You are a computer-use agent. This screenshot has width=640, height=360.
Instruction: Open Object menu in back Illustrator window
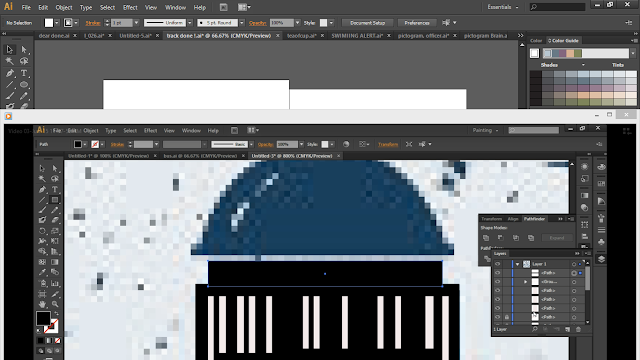pyautogui.click(x=64, y=7)
